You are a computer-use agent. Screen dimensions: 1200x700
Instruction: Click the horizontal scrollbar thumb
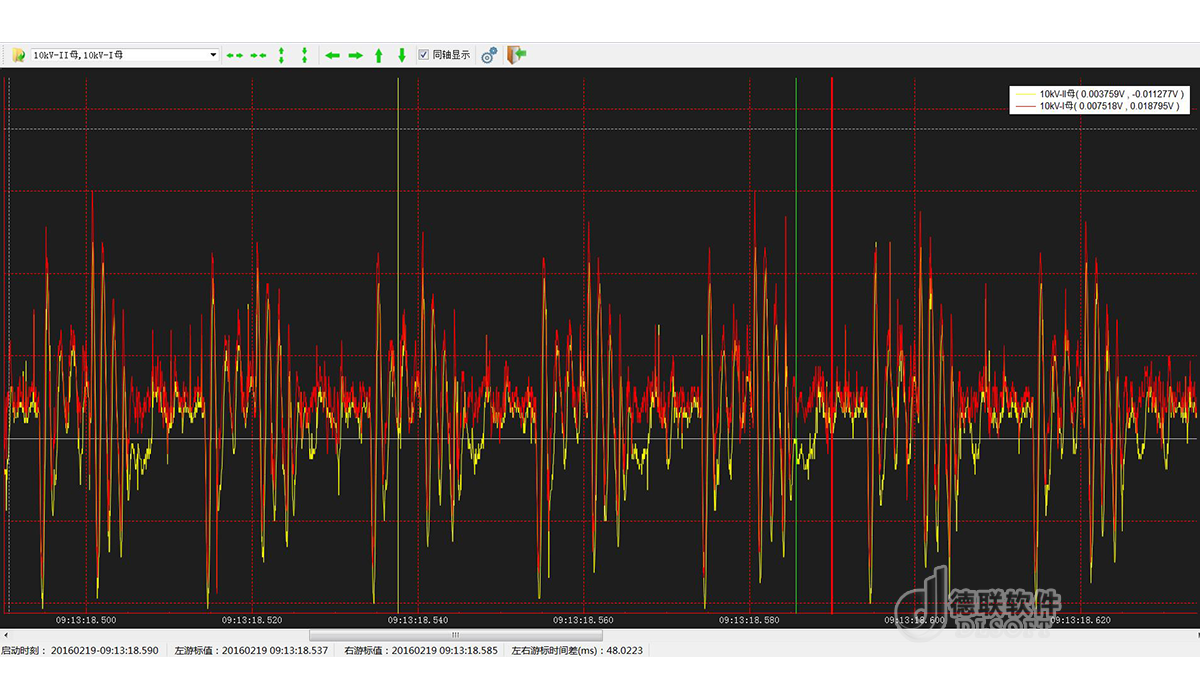(x=456, y=635)
